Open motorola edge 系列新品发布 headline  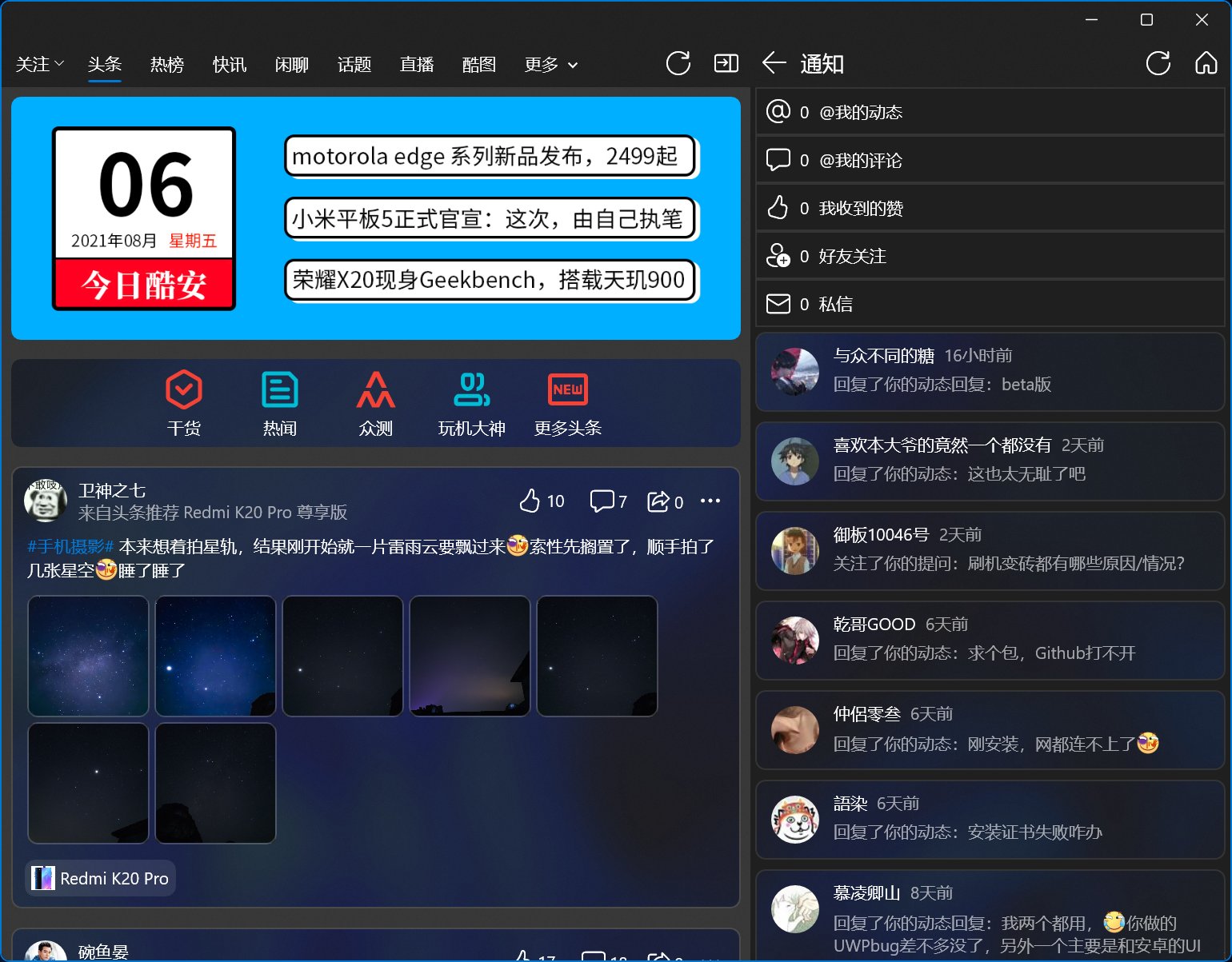pos(491,157)
